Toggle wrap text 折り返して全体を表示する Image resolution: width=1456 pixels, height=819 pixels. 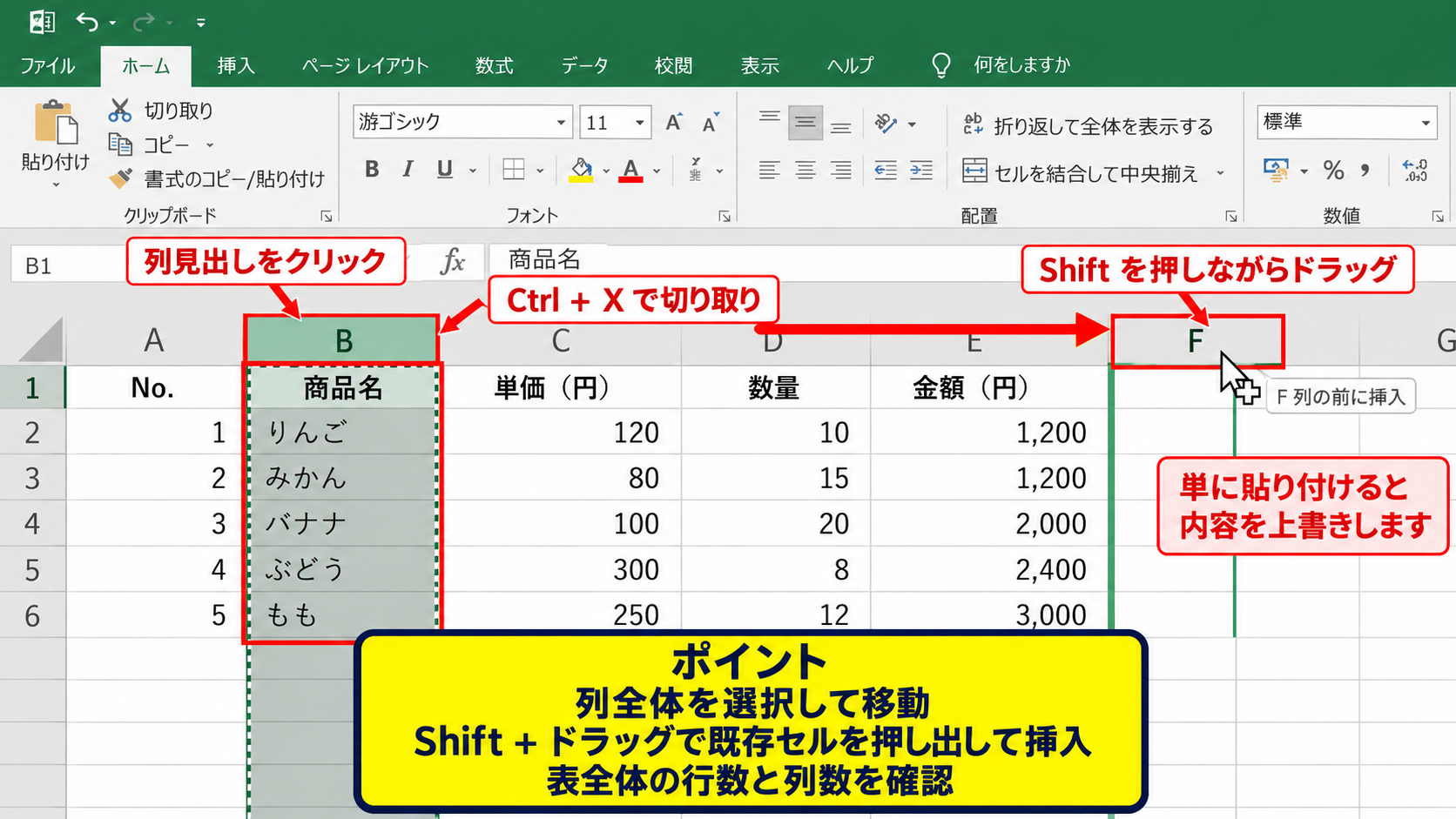click(x=1088, y=126)
